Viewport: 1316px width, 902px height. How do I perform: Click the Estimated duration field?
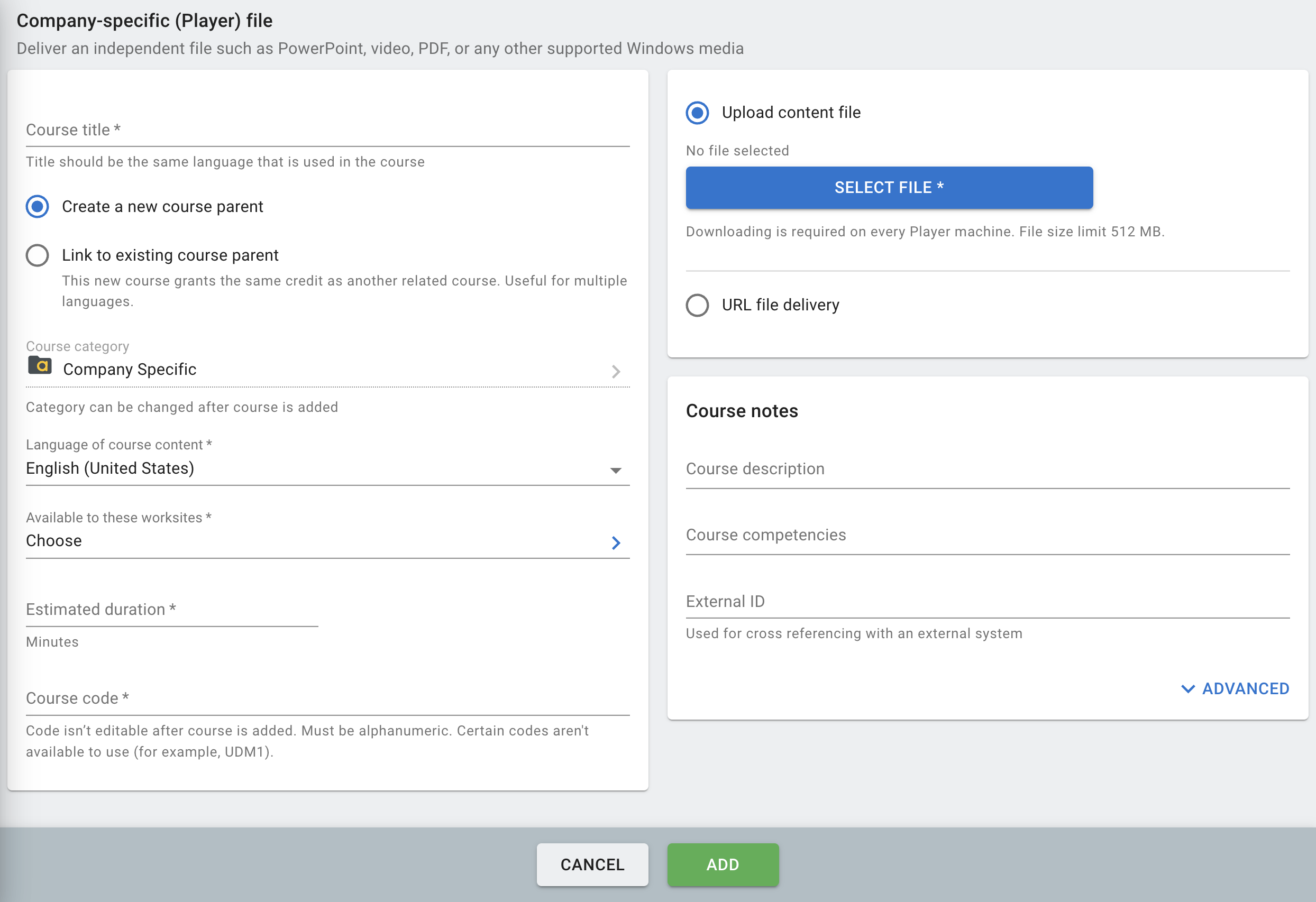pyautogui.click(x=172, y=610)
